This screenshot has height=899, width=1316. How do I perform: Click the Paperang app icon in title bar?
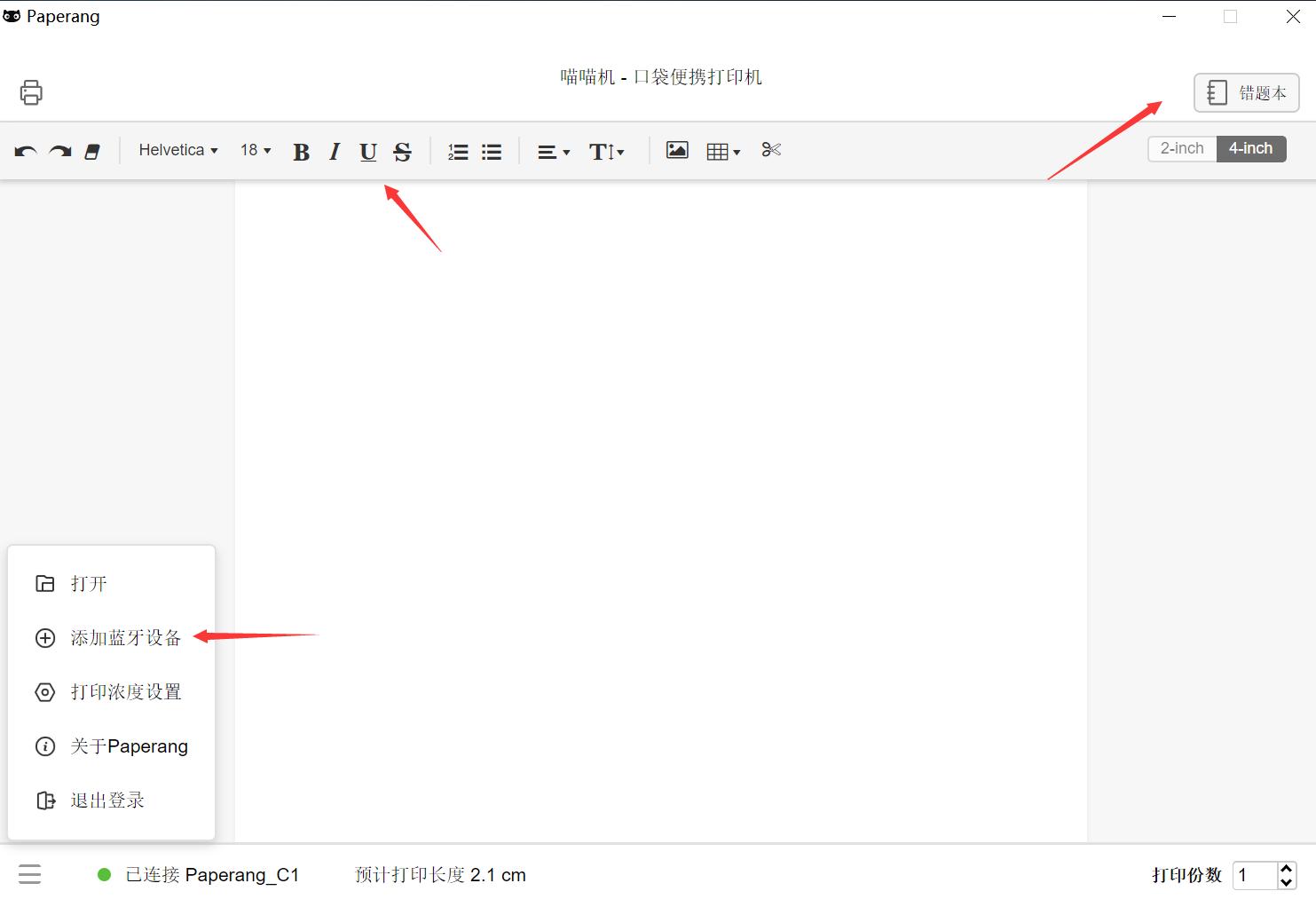pos(12,16)
